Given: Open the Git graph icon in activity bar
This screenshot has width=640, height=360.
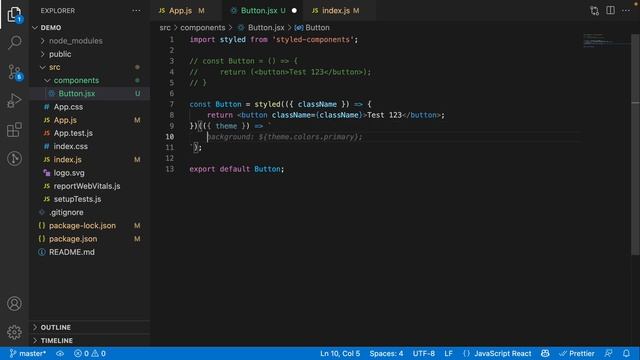Looking at the screenshot, I should click(x=14, y=158).
